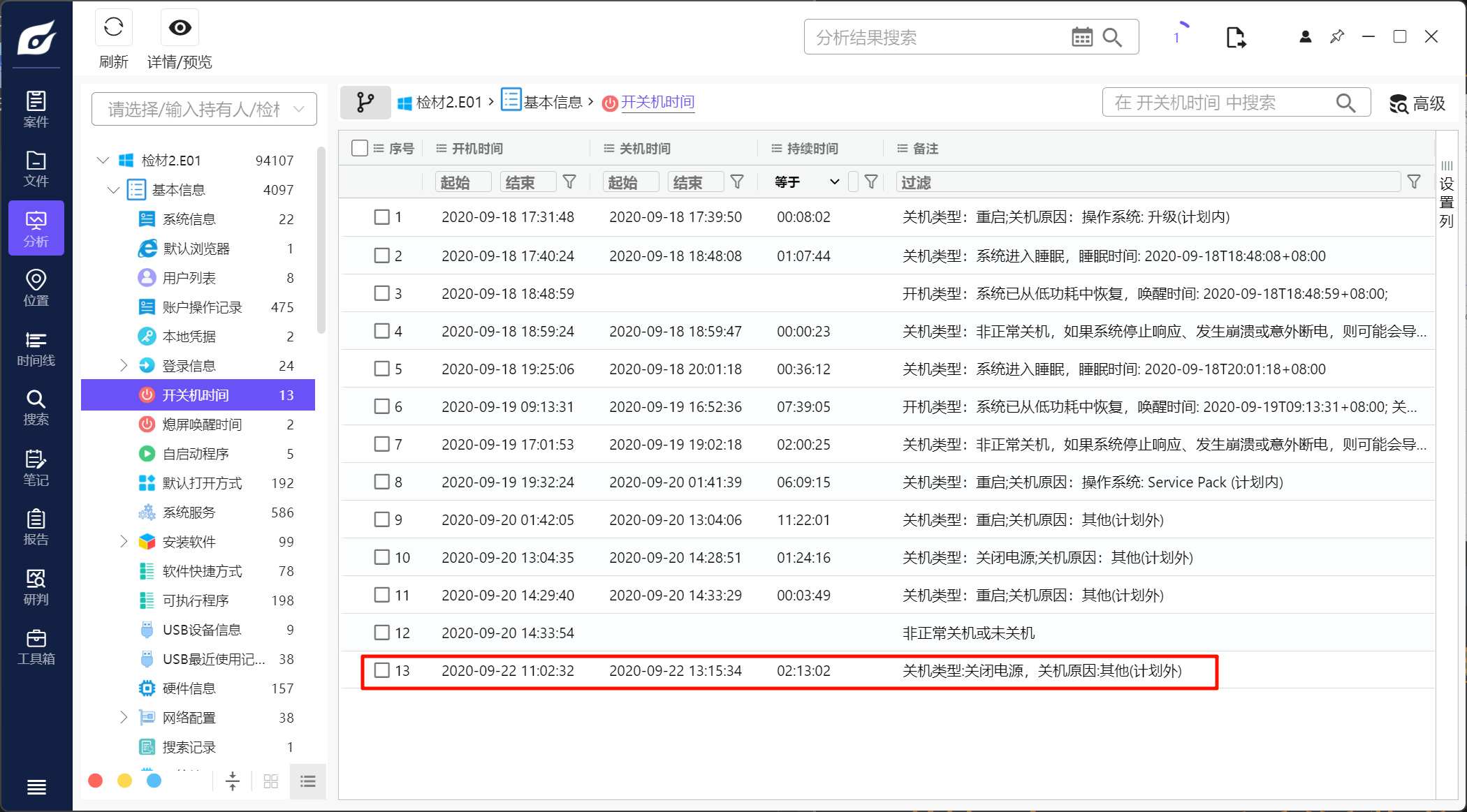Viewport: 1467px width, 812px height.
Task: Click the calendar icon in search box
Action: click(x=1081, y=38)
